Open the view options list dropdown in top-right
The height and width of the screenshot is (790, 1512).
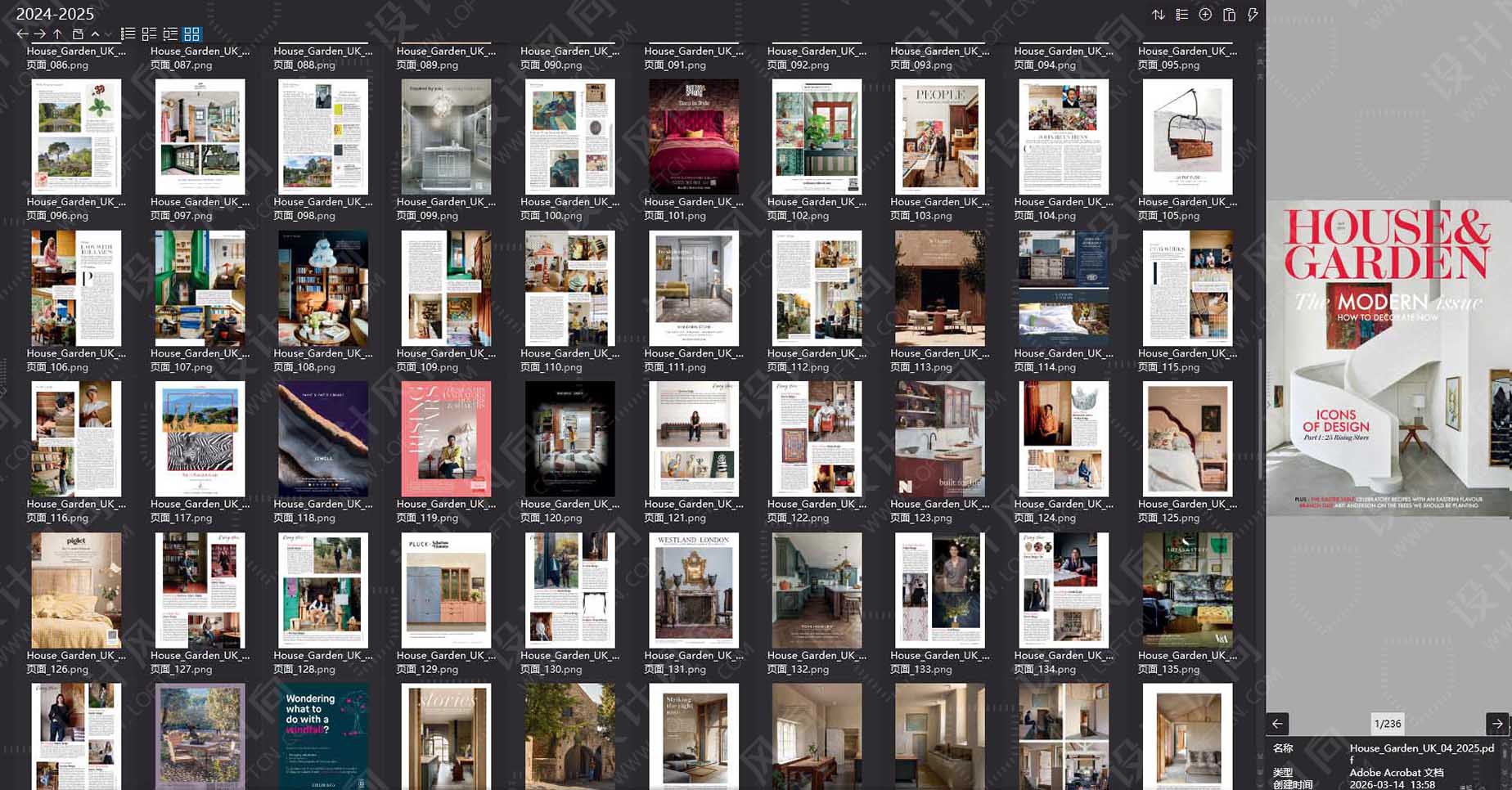pyautogui.click(x=1181, y=14)
